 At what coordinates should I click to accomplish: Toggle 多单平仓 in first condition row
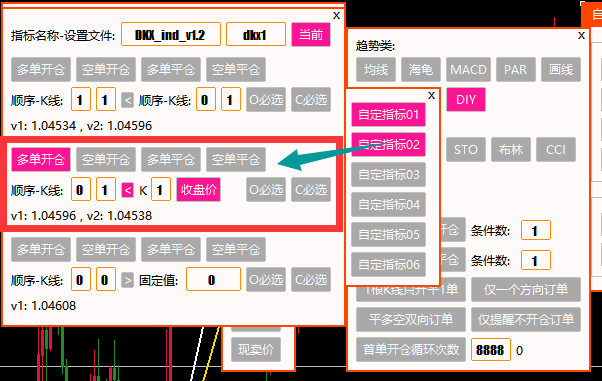tap(171, 70)
